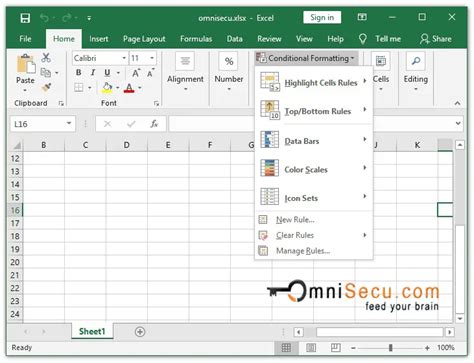The width and height of the screenshot is (474, 363).
Task: Switch to the Review tab
Action: point(269,39)
